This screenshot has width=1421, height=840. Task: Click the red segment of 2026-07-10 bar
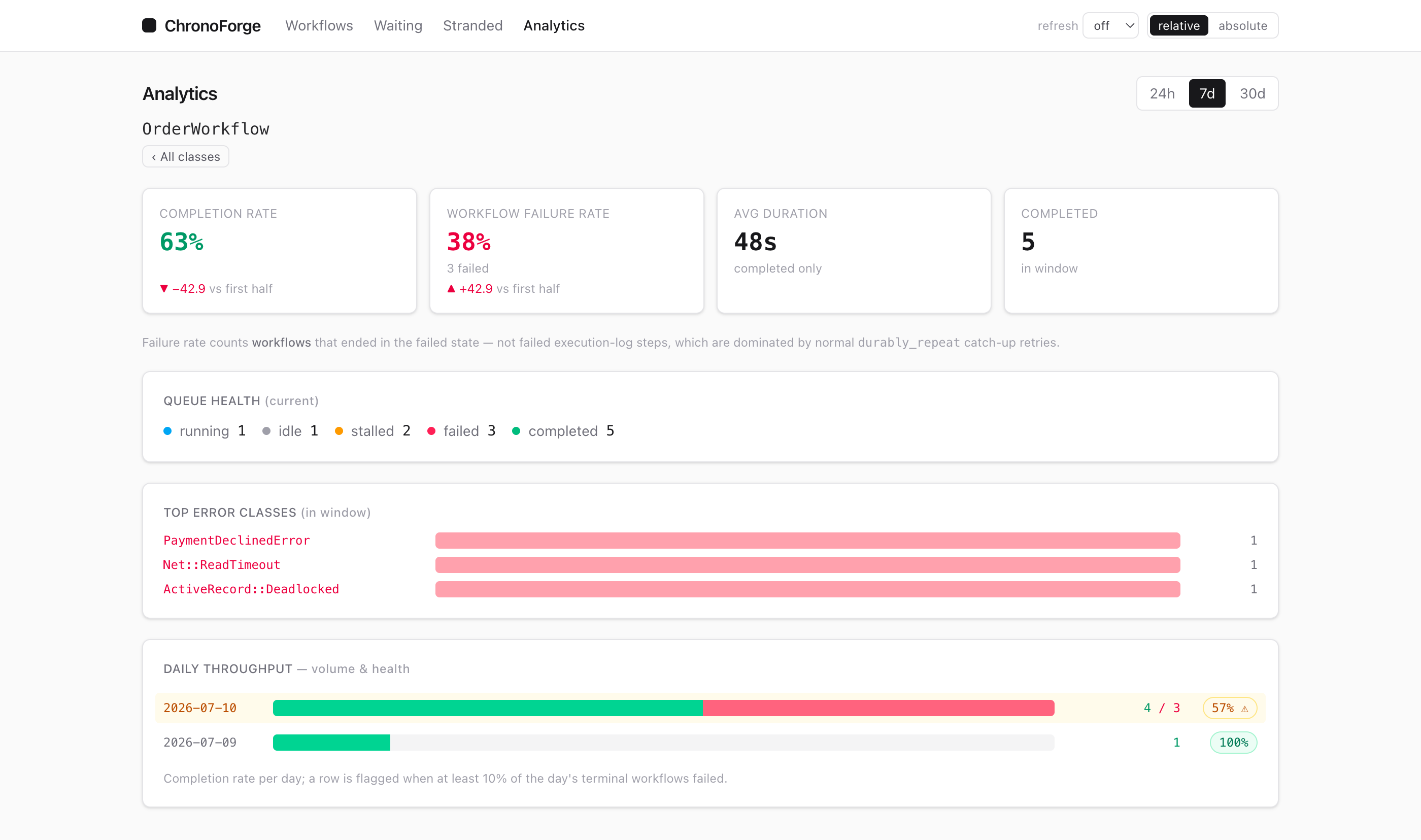point(878,708)
